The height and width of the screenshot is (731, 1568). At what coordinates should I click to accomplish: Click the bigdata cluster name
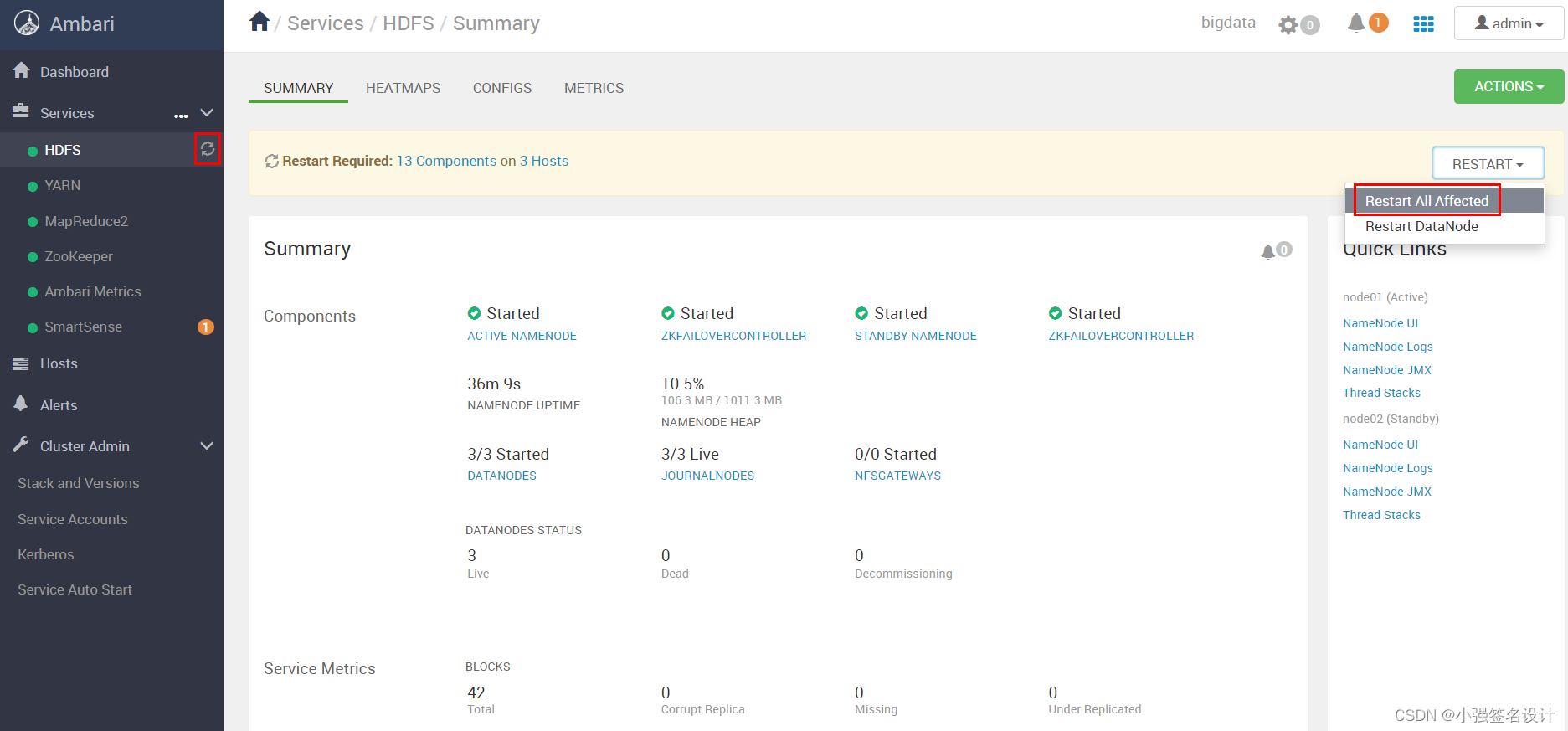click(x=1228, y=23)
